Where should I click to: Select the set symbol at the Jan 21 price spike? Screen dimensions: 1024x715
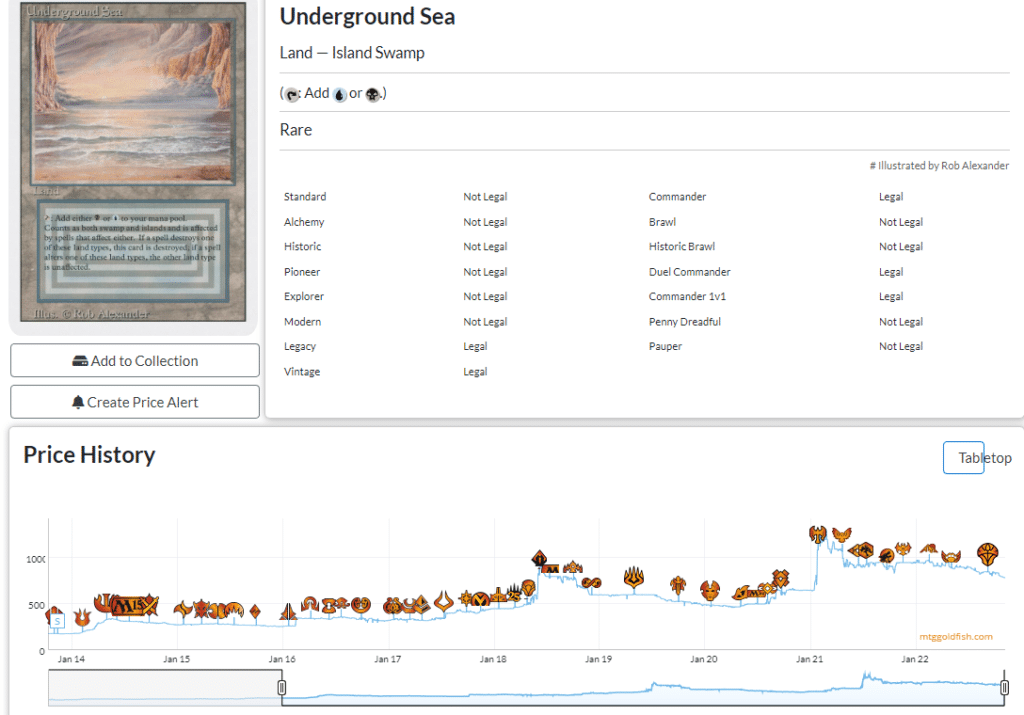pos(819,534)
